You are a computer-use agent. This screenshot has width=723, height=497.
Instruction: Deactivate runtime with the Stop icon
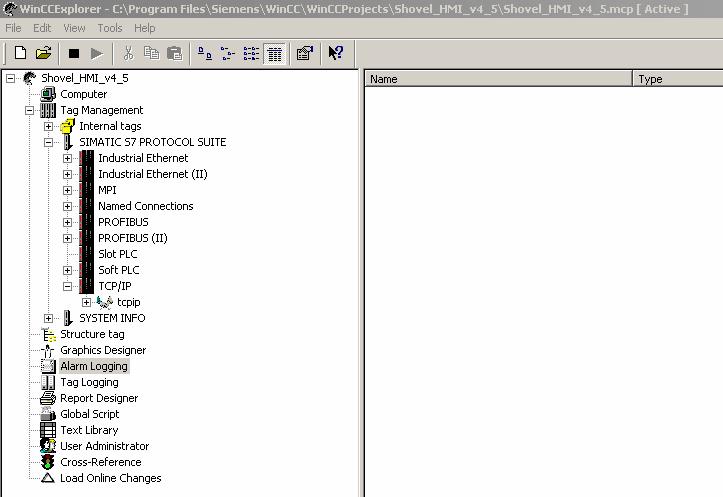[x=74, y=54]
